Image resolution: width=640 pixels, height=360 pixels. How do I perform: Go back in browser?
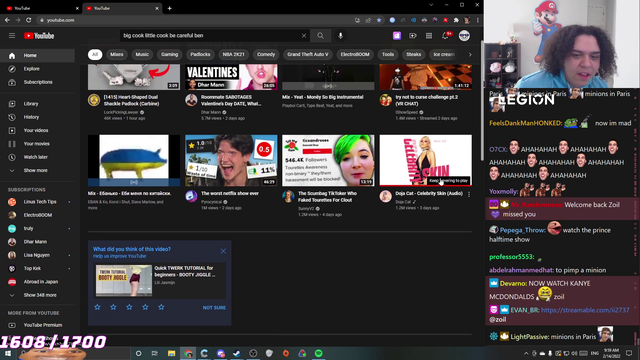click(x=7, y=20)
